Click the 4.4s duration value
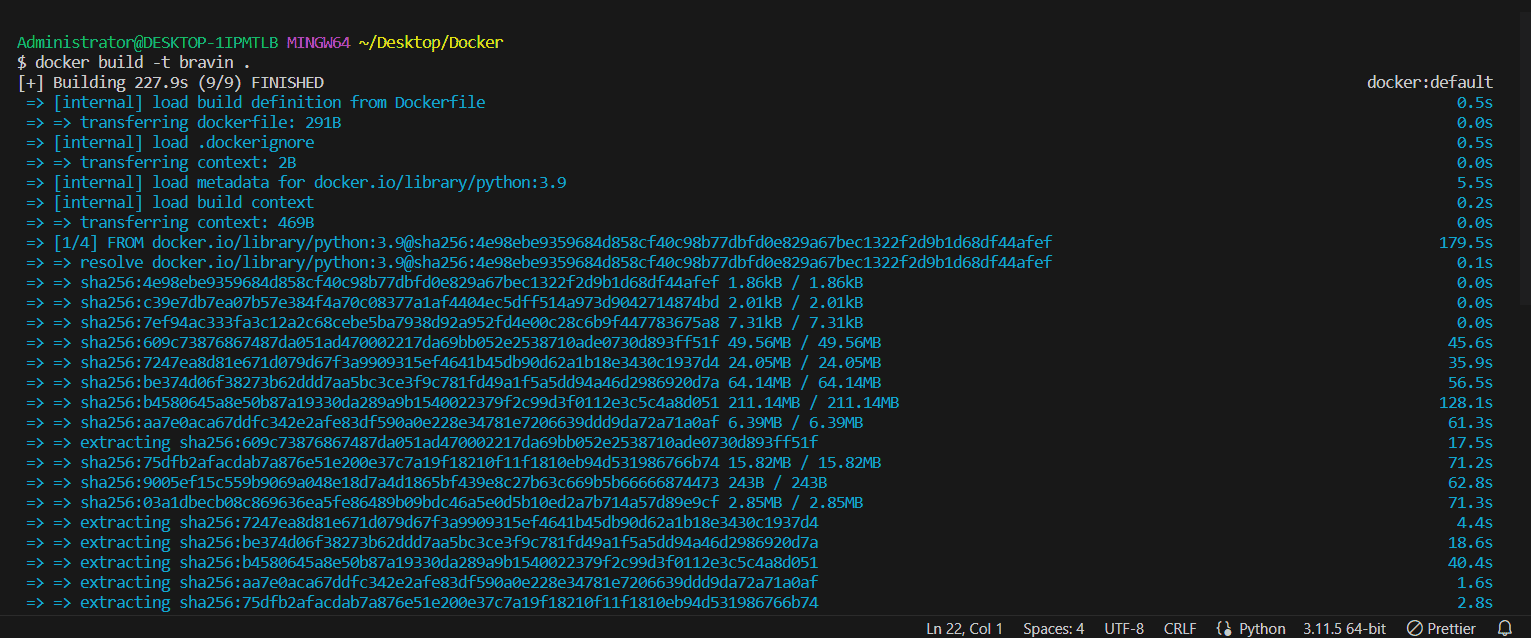Image resolution: width=1531 pixels, height=638 pixels. (1474, 522)
